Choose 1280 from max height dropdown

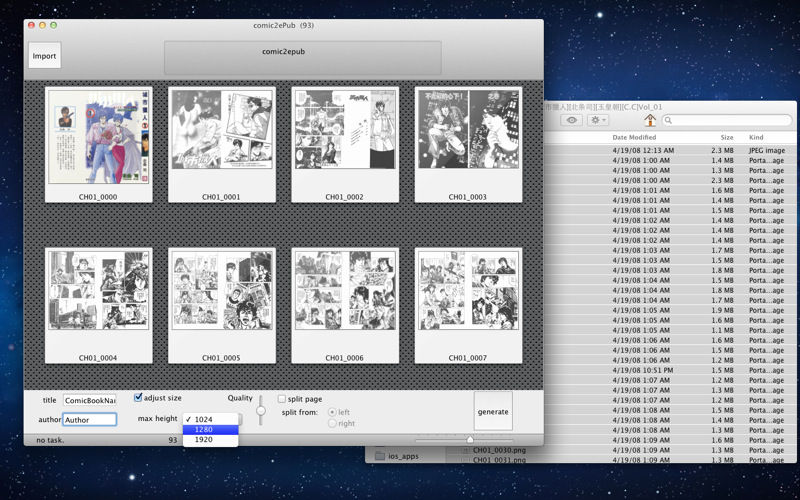coord(211,430)
